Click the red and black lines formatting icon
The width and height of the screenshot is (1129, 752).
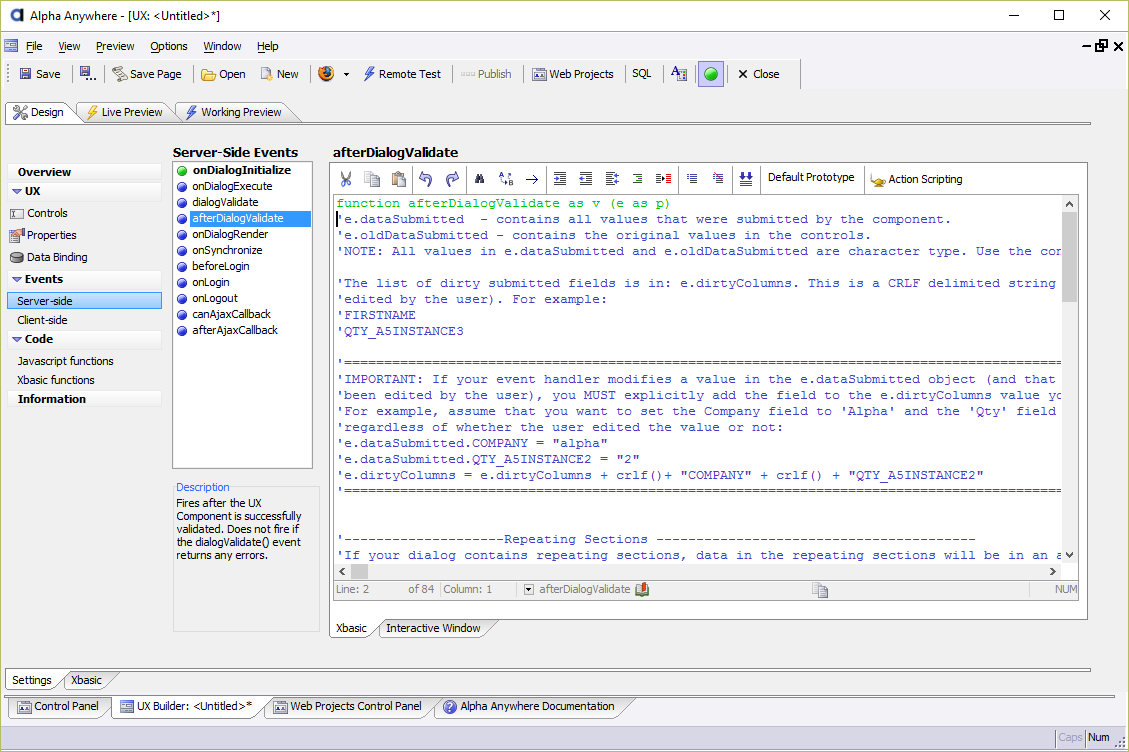coord(663,179)
